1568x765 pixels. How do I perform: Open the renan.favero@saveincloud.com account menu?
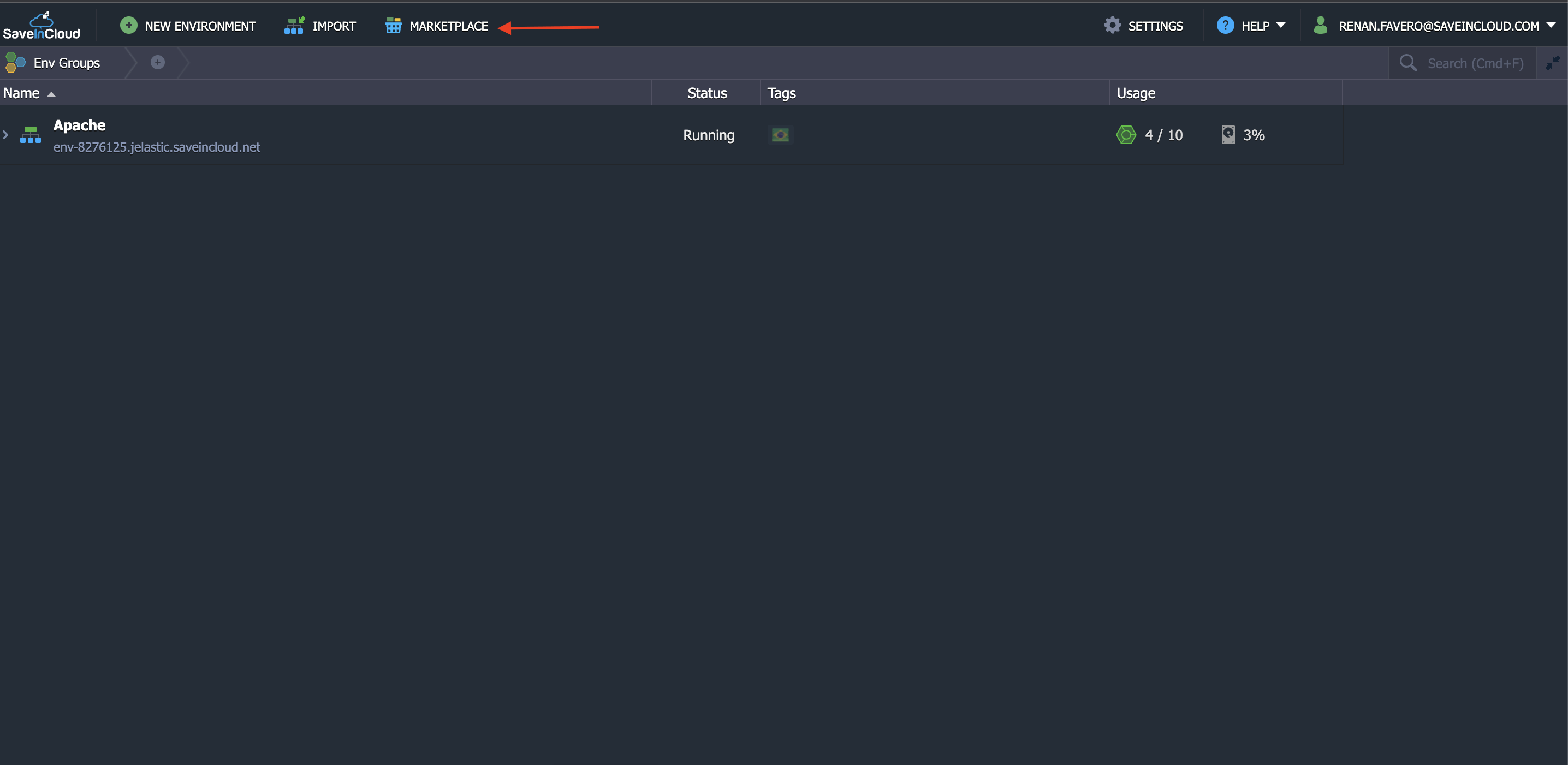[1435, 26]
